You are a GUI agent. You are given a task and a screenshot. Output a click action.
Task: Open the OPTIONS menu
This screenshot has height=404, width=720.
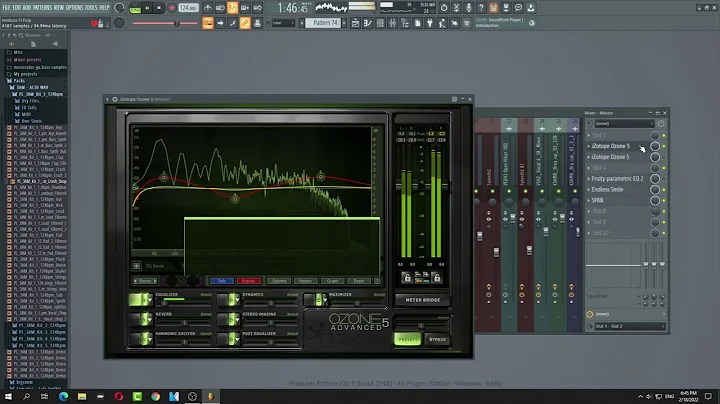pos(74,7)
